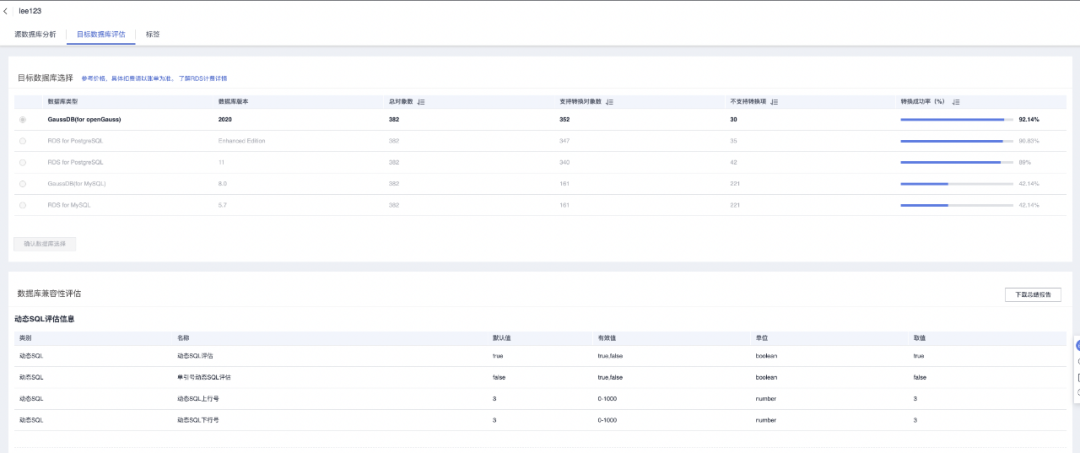Click the lee123 page title
The height and width of the screenshot is (453, 1080).
click(30, 12)
